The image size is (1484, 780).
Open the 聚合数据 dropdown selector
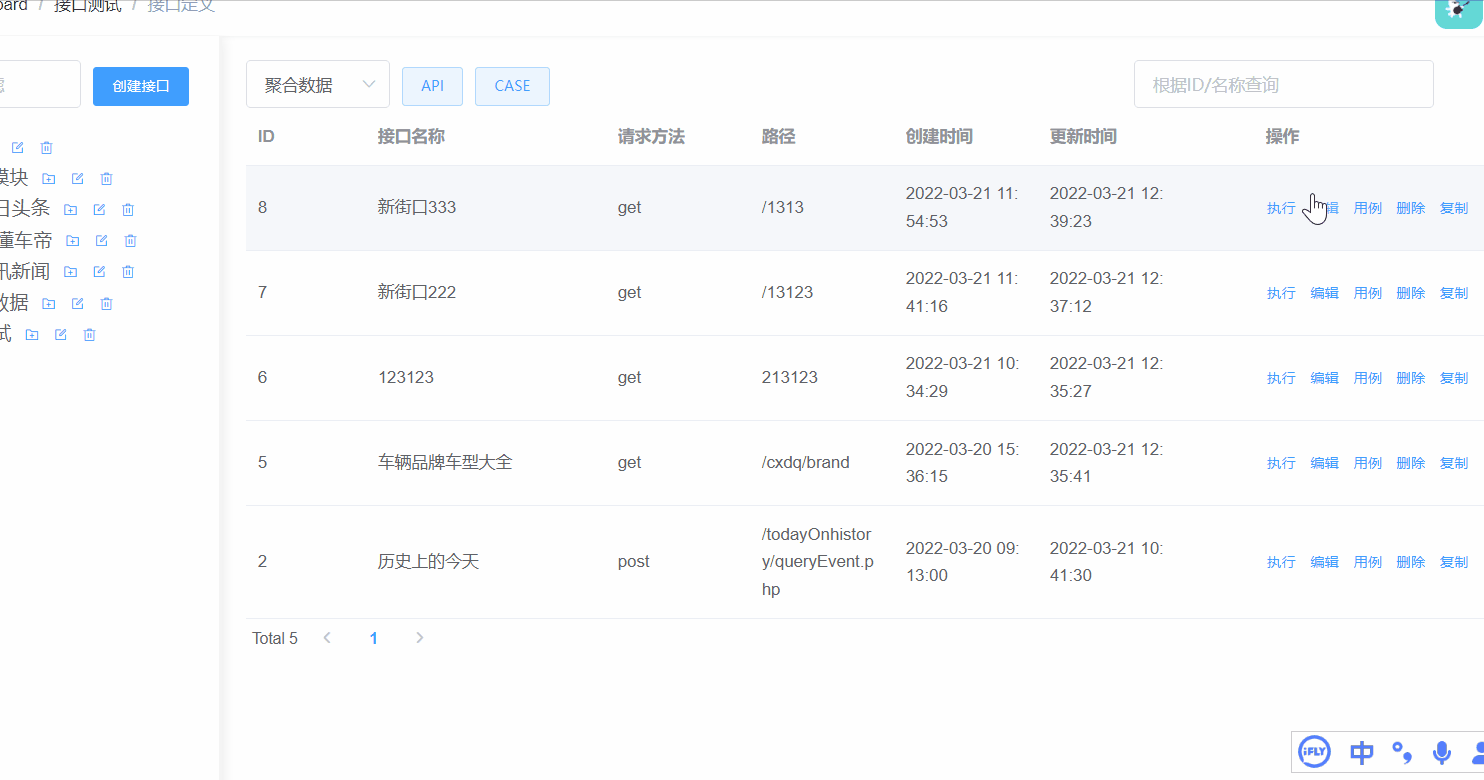[317, 85]
